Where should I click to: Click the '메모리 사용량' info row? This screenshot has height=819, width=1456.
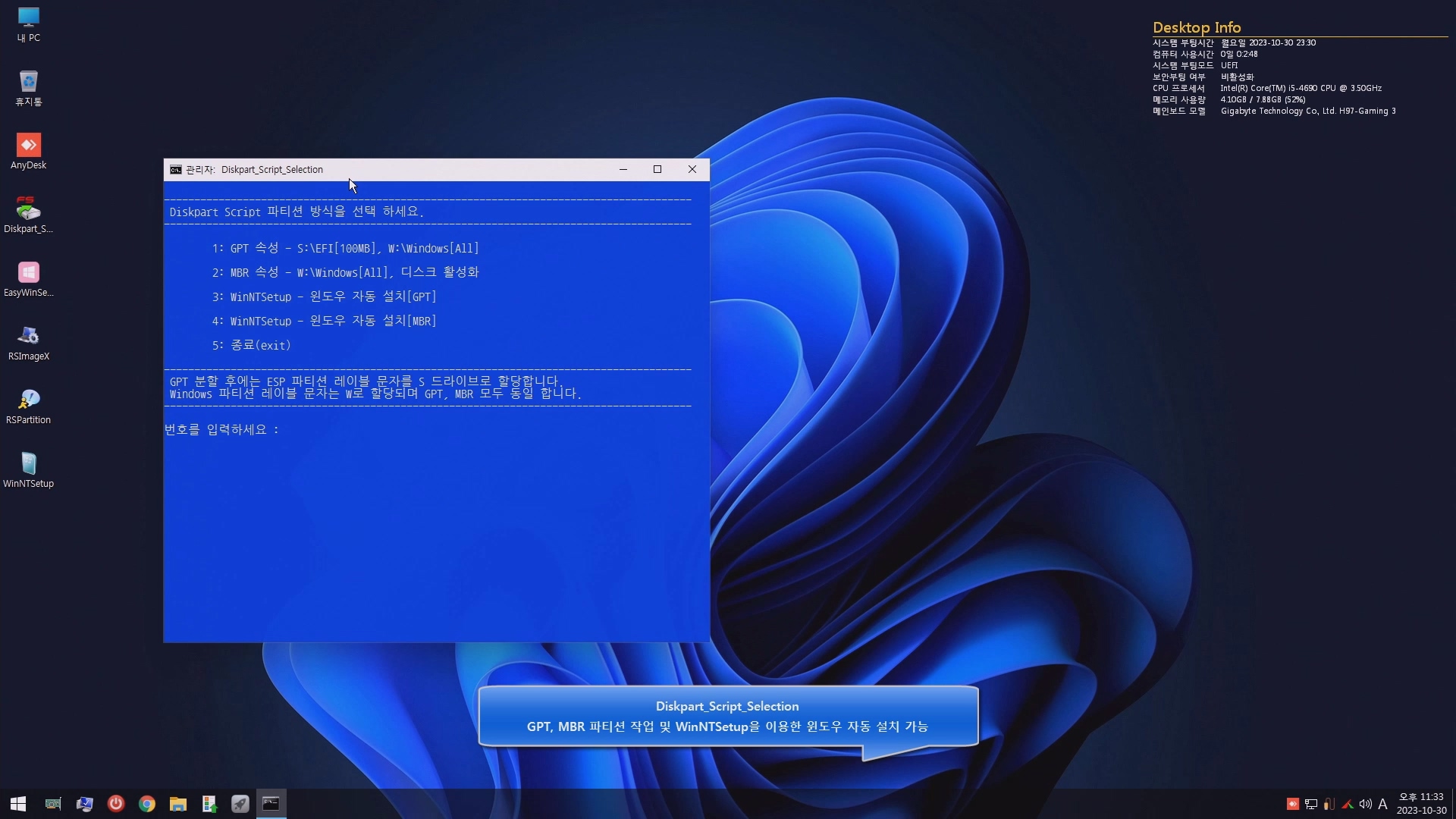click(x=1228, y=100)
